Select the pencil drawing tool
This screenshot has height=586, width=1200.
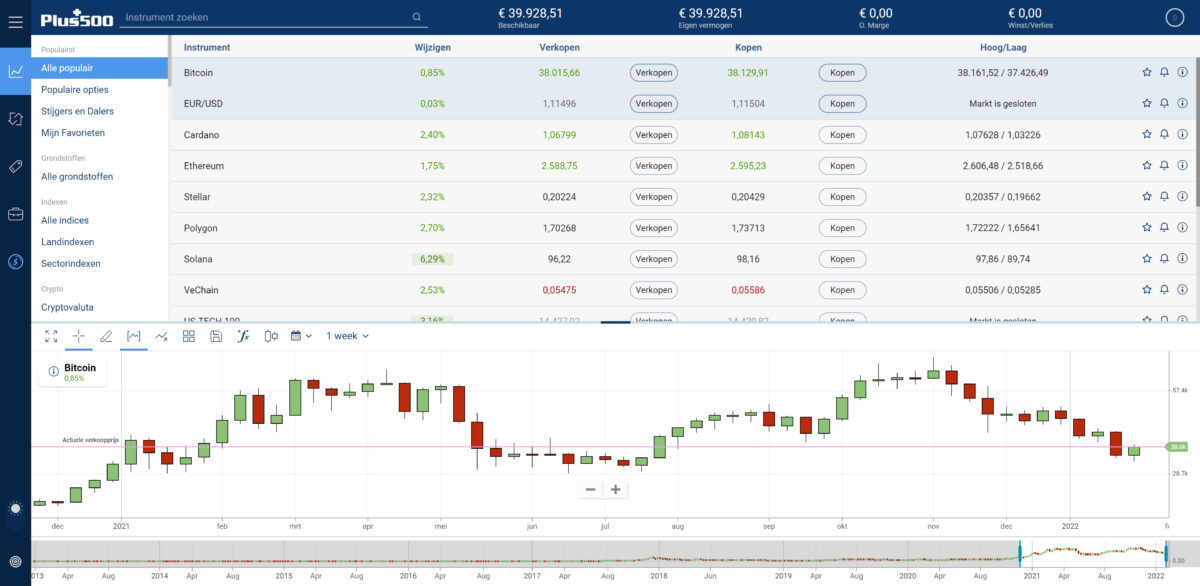click(106, 336)
